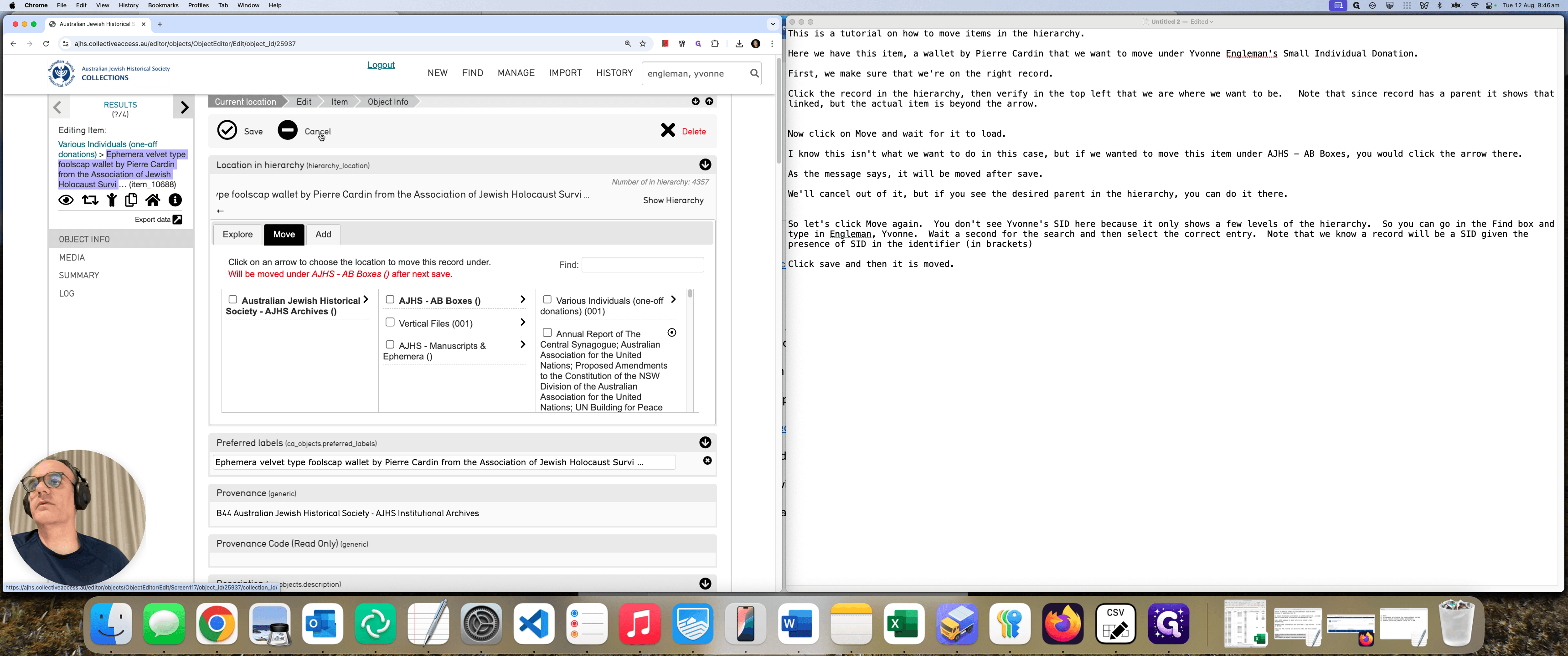Click the info circle icon in the item toolbar
Image resolution: width=1568 pixels, height=656 pixels.
[x=175, y=200]
